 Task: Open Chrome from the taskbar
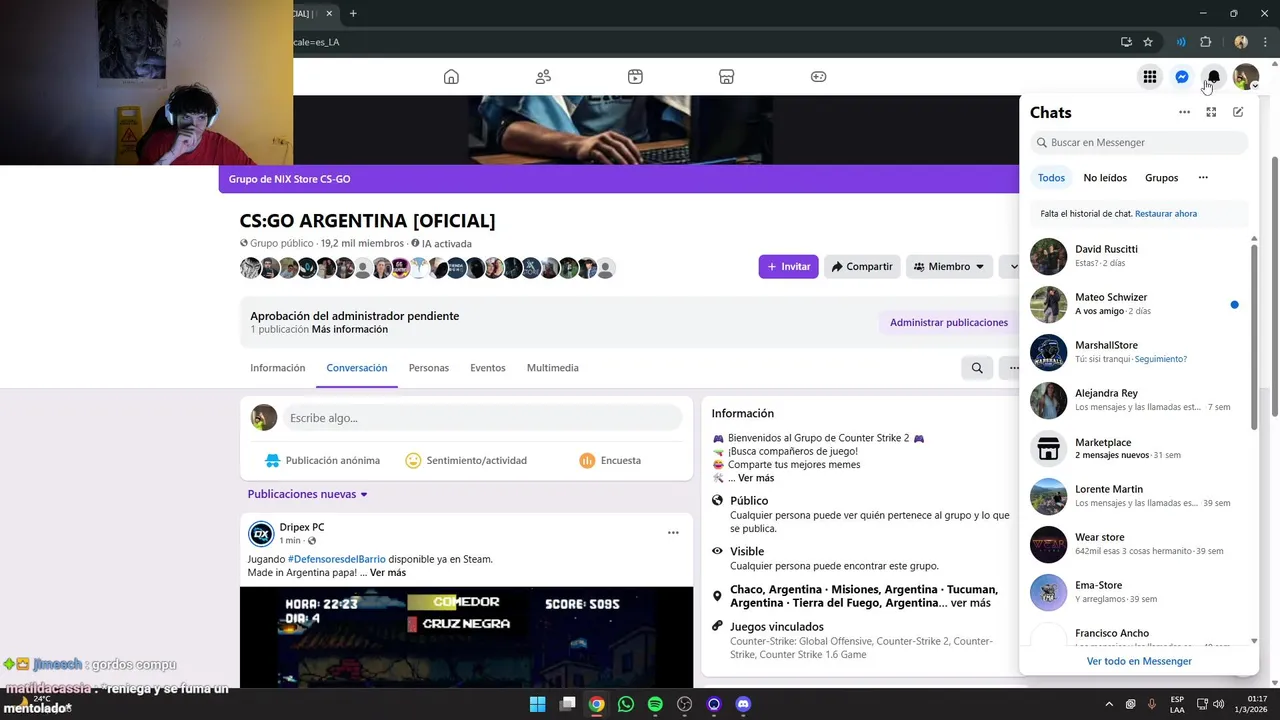596,704
